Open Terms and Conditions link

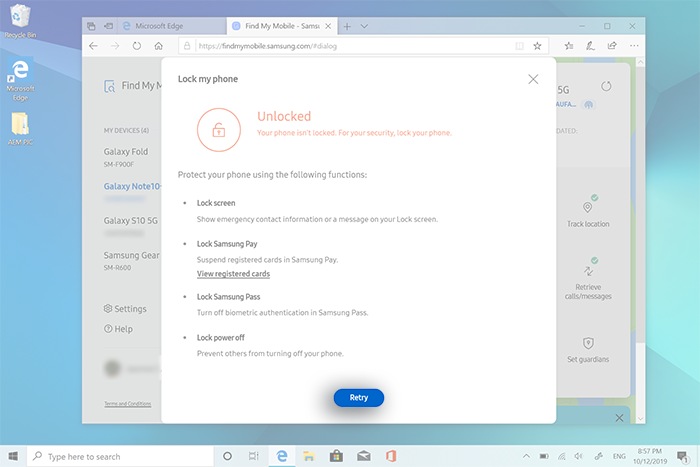(128, 404)
